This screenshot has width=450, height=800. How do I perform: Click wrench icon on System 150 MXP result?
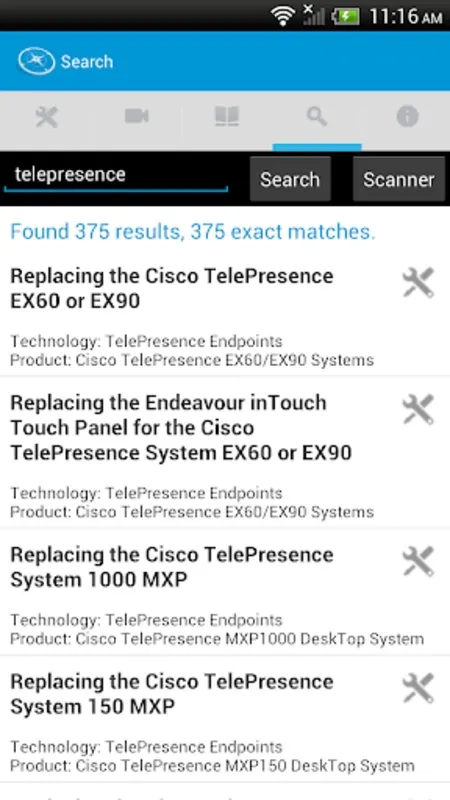click(x=418, y=688)
